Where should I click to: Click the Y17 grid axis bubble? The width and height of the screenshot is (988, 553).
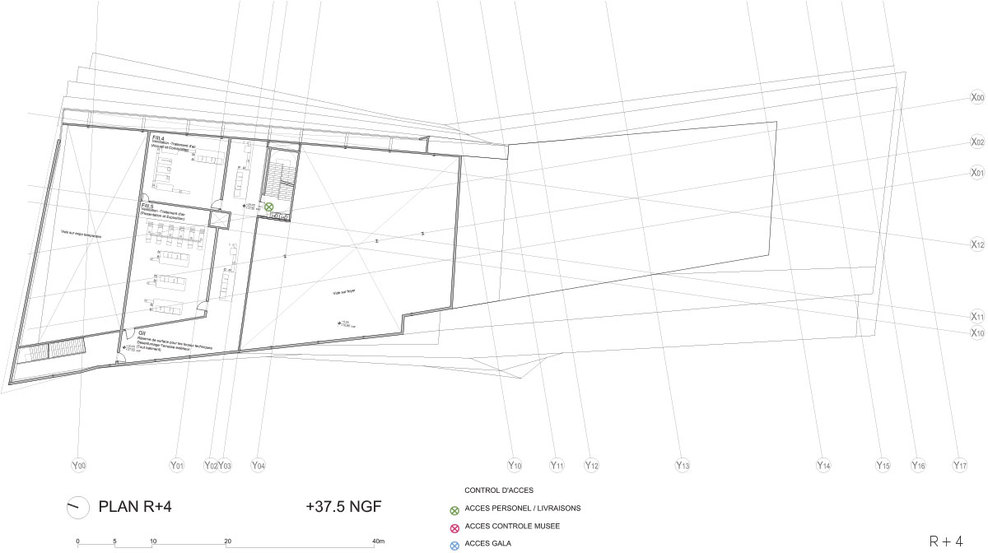click(x=959, y=465)
